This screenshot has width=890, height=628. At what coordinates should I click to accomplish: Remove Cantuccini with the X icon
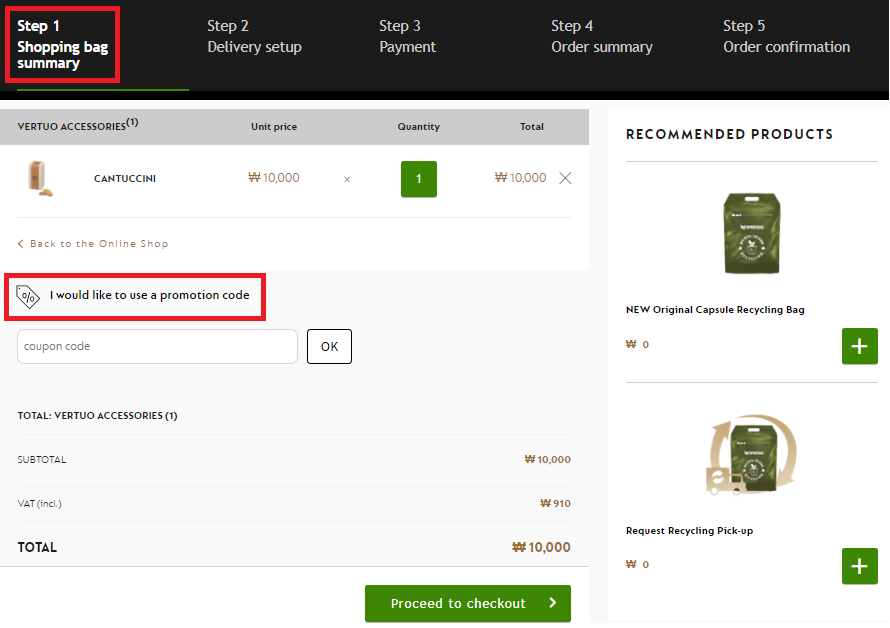click(x=565, y=178)
